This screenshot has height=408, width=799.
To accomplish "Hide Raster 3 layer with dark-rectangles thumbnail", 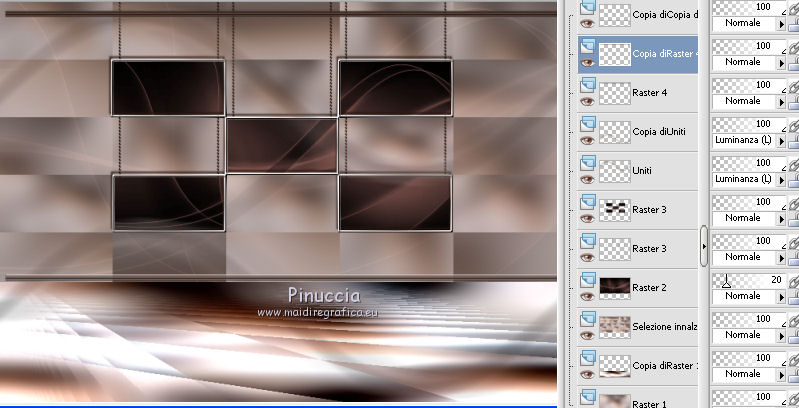I will (x=587, y=218).
